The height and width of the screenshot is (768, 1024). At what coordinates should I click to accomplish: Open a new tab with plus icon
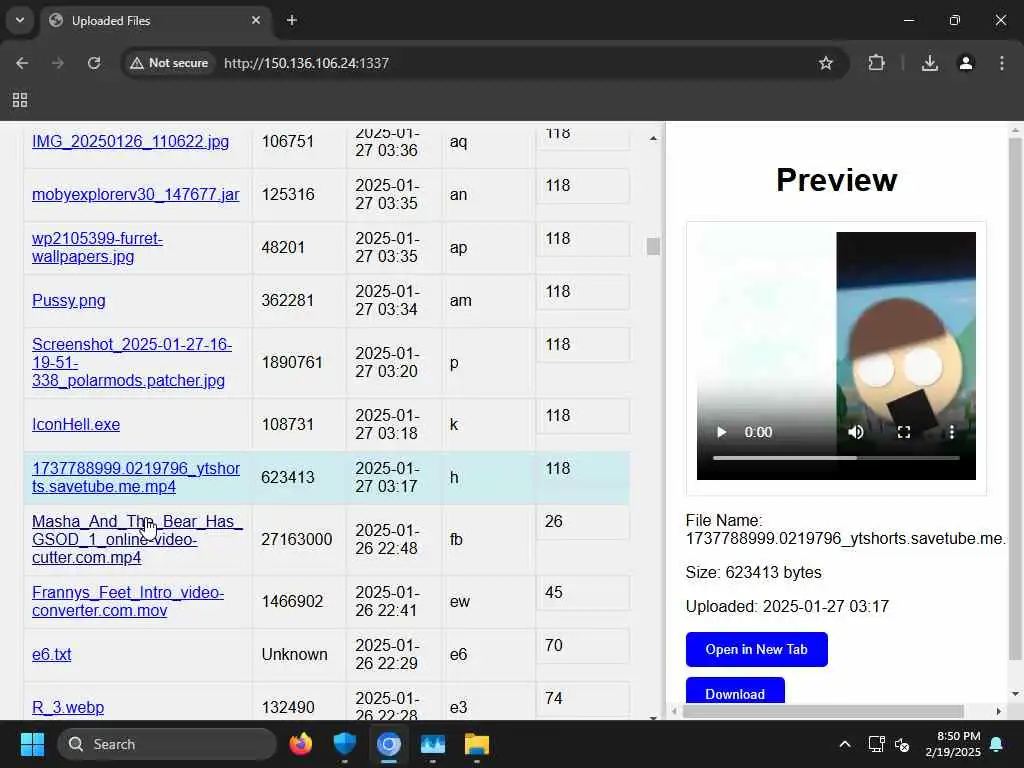[292, 20]
